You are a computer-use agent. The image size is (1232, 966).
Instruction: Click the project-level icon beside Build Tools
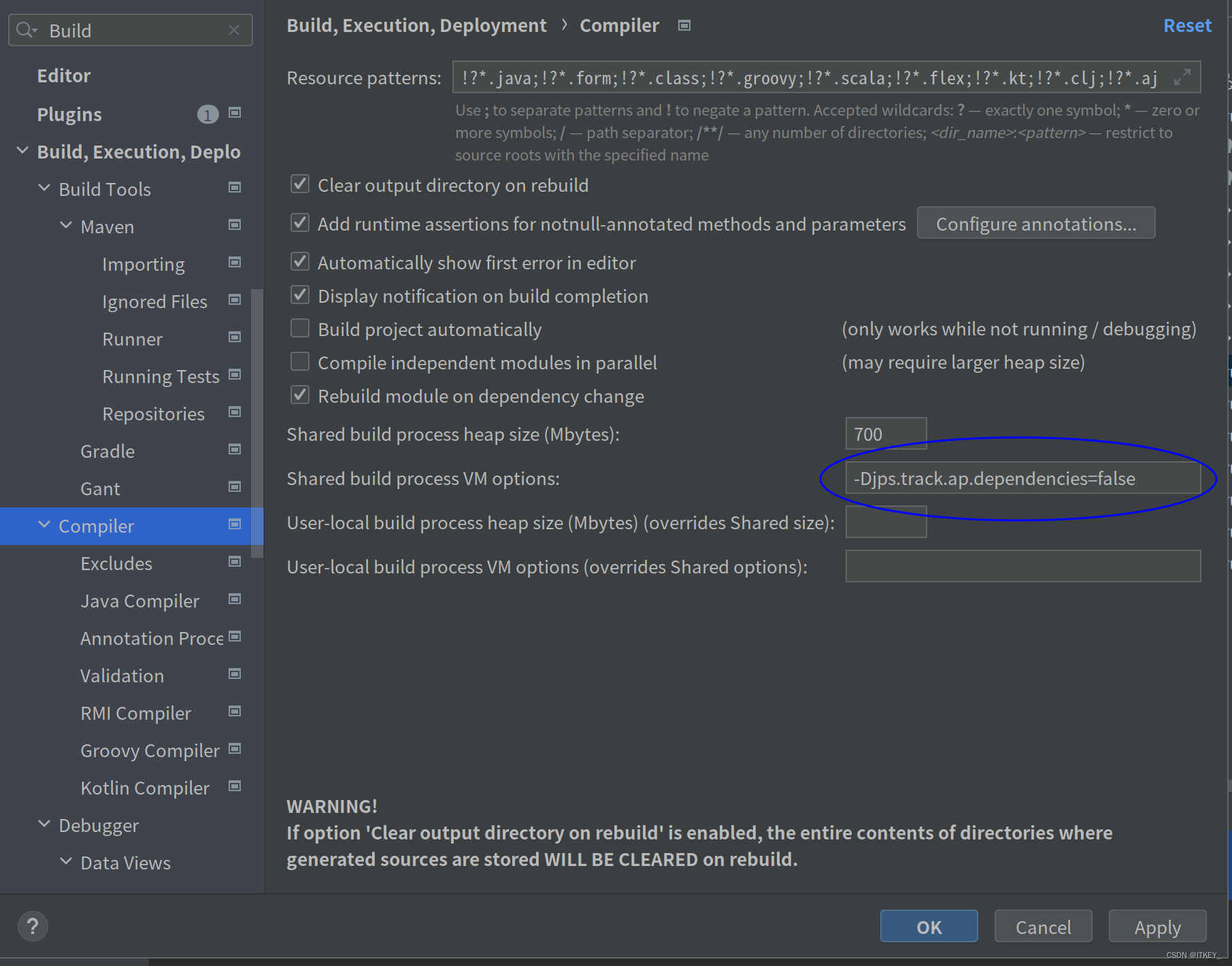tap(235, 188)
